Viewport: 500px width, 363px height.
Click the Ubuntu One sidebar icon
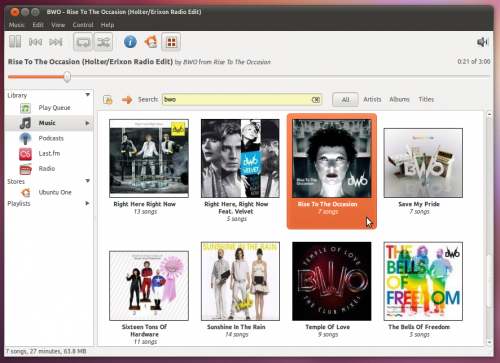point(25,192)
